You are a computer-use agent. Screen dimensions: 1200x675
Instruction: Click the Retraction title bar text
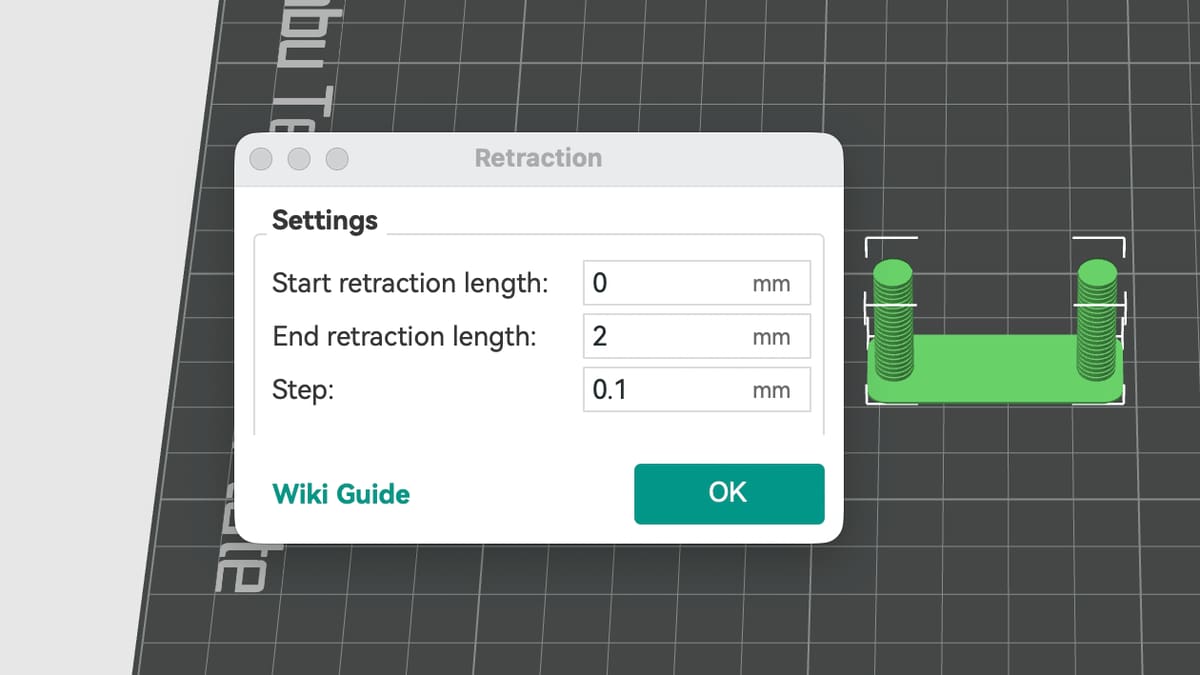click(538, 158)
